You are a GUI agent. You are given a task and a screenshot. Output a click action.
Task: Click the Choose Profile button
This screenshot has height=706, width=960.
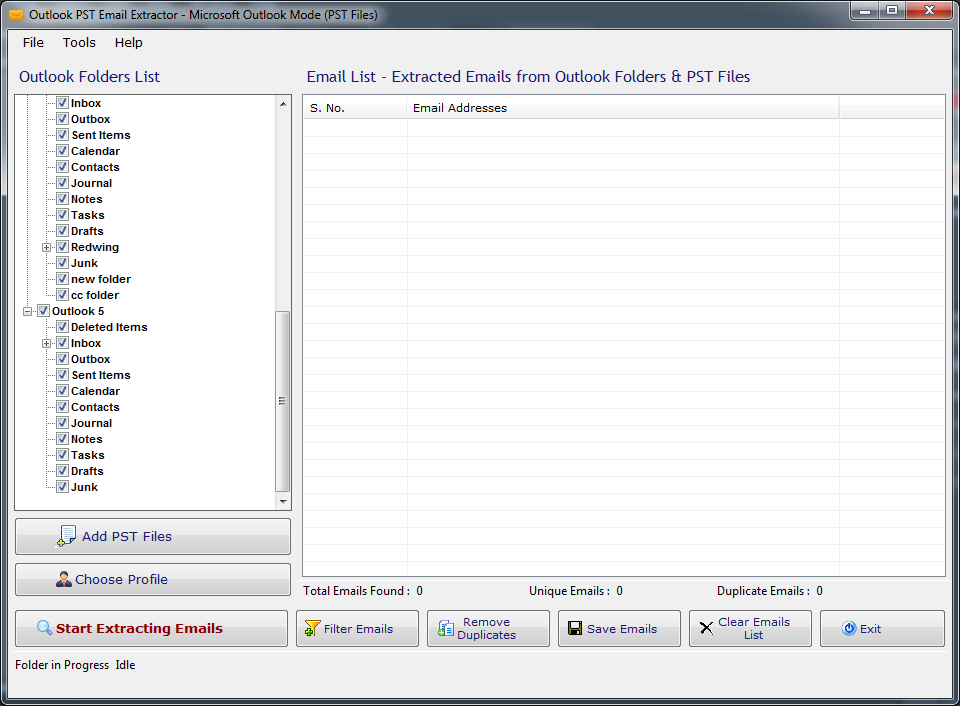153,579
